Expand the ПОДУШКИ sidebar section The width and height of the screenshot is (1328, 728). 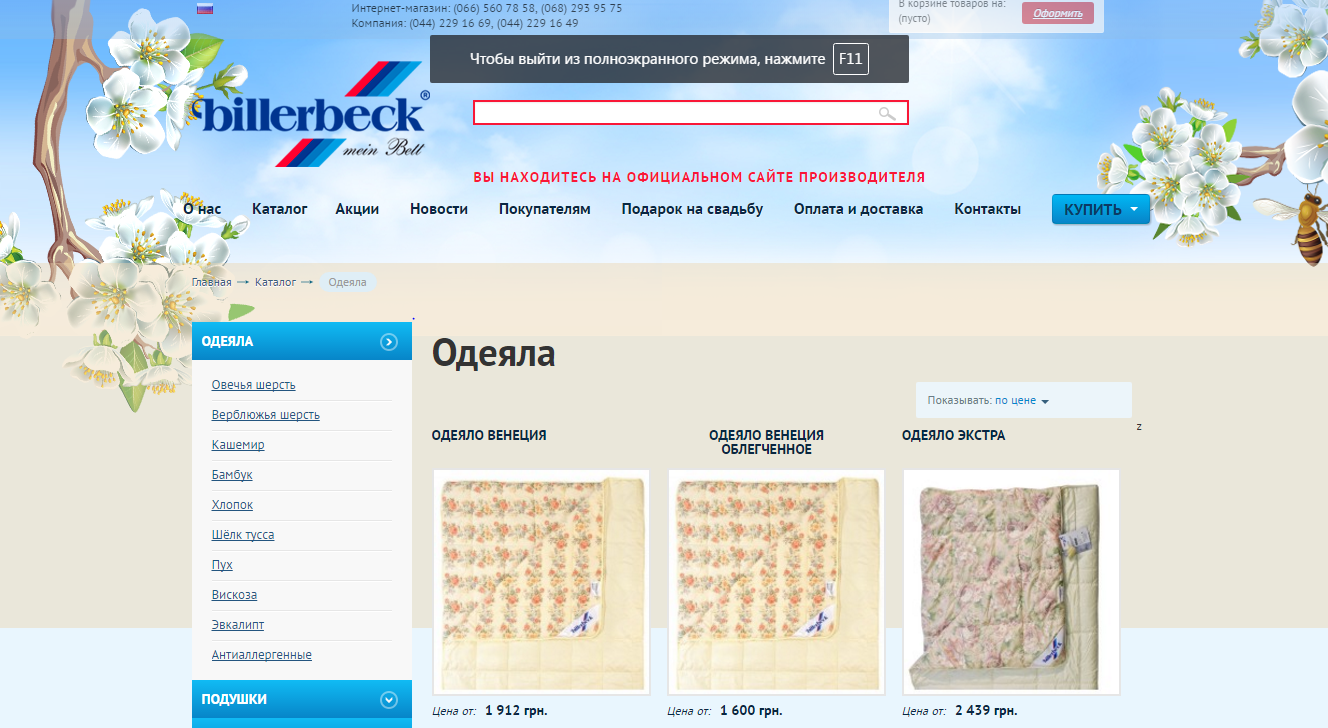tap(389, 700)
